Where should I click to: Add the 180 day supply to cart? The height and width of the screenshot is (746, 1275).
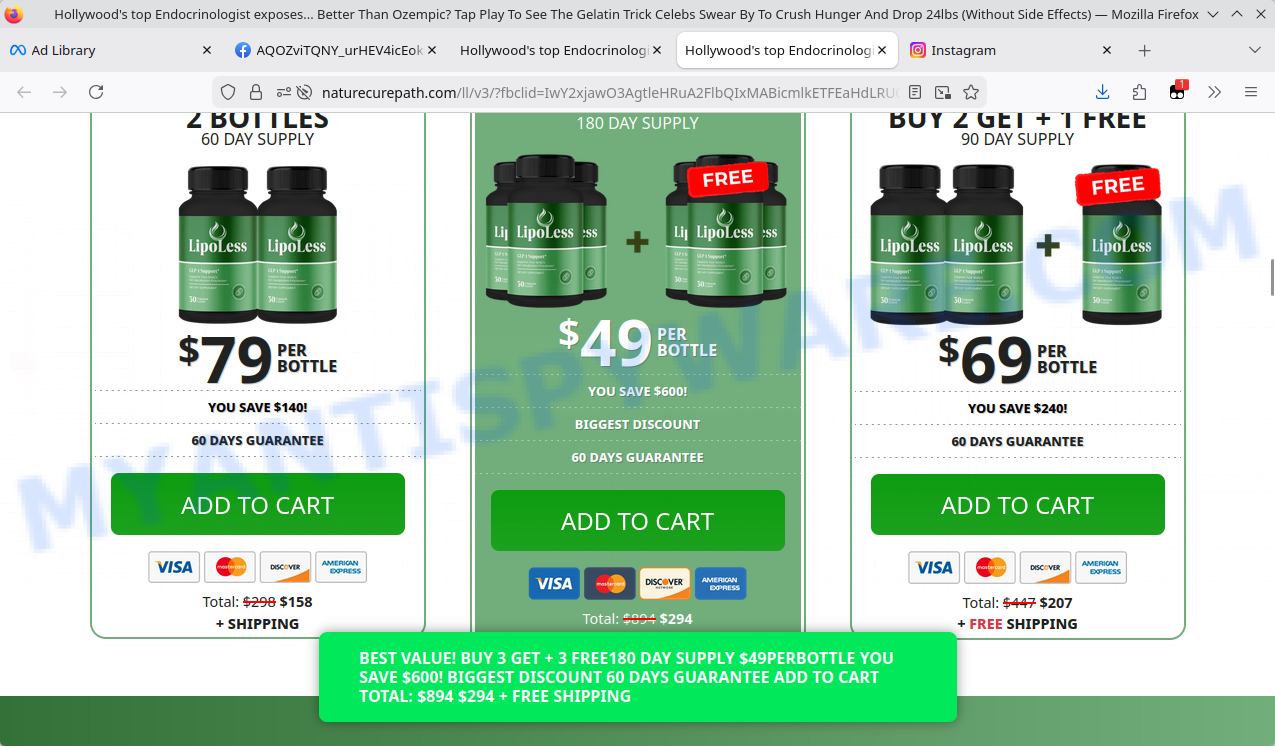click(x=638, y=520)
